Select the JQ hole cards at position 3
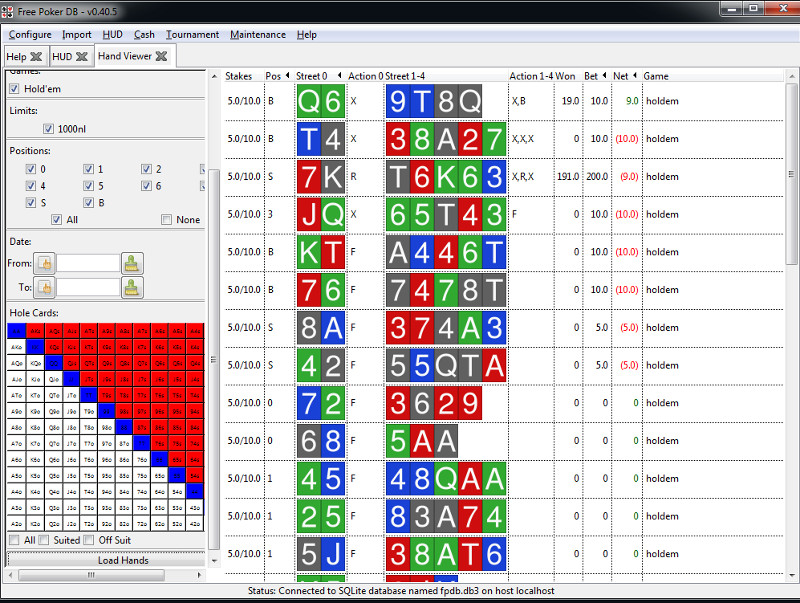Viewport: 800px width, 603px height. [x=321, y=214]
